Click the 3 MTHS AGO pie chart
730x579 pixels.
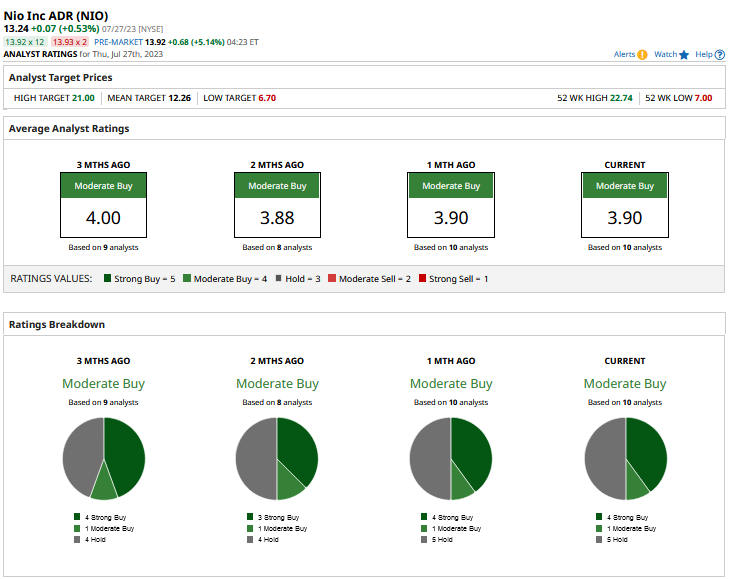point(104,458)
